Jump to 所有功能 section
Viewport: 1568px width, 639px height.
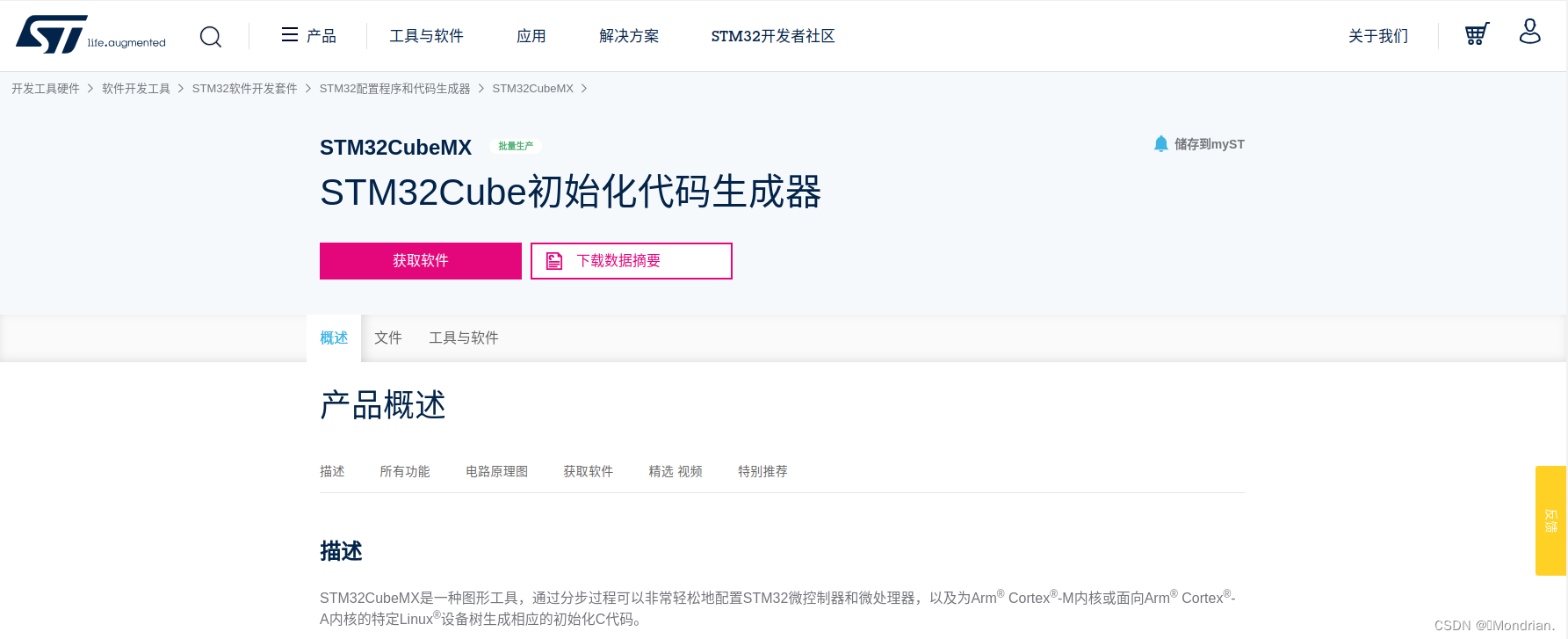point(405,472)
